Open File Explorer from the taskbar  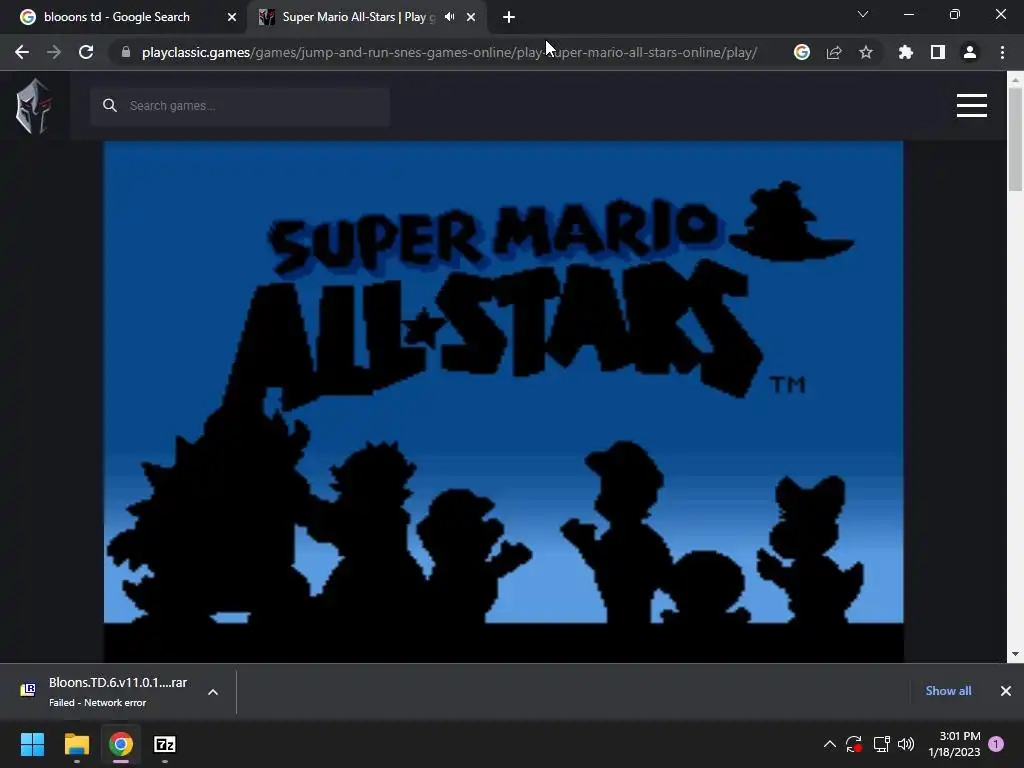[x=77, y=744]
